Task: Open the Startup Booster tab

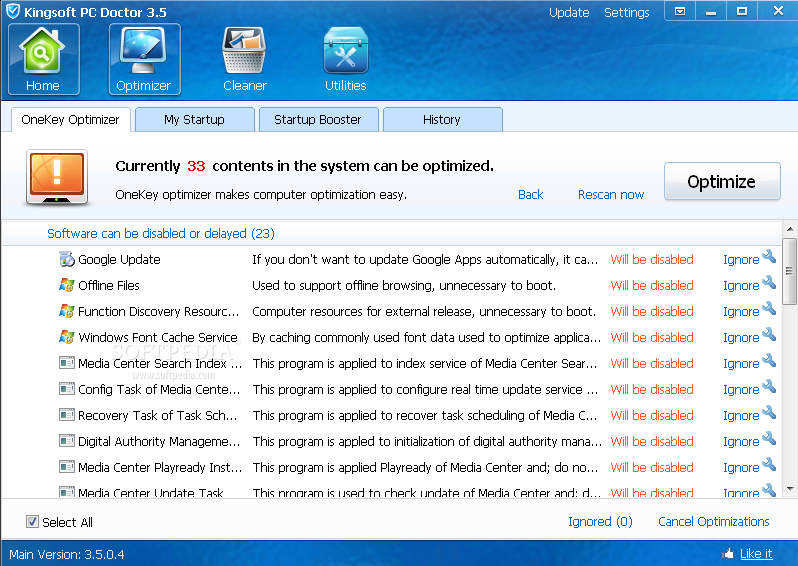Action: click(x=318, y=120)
